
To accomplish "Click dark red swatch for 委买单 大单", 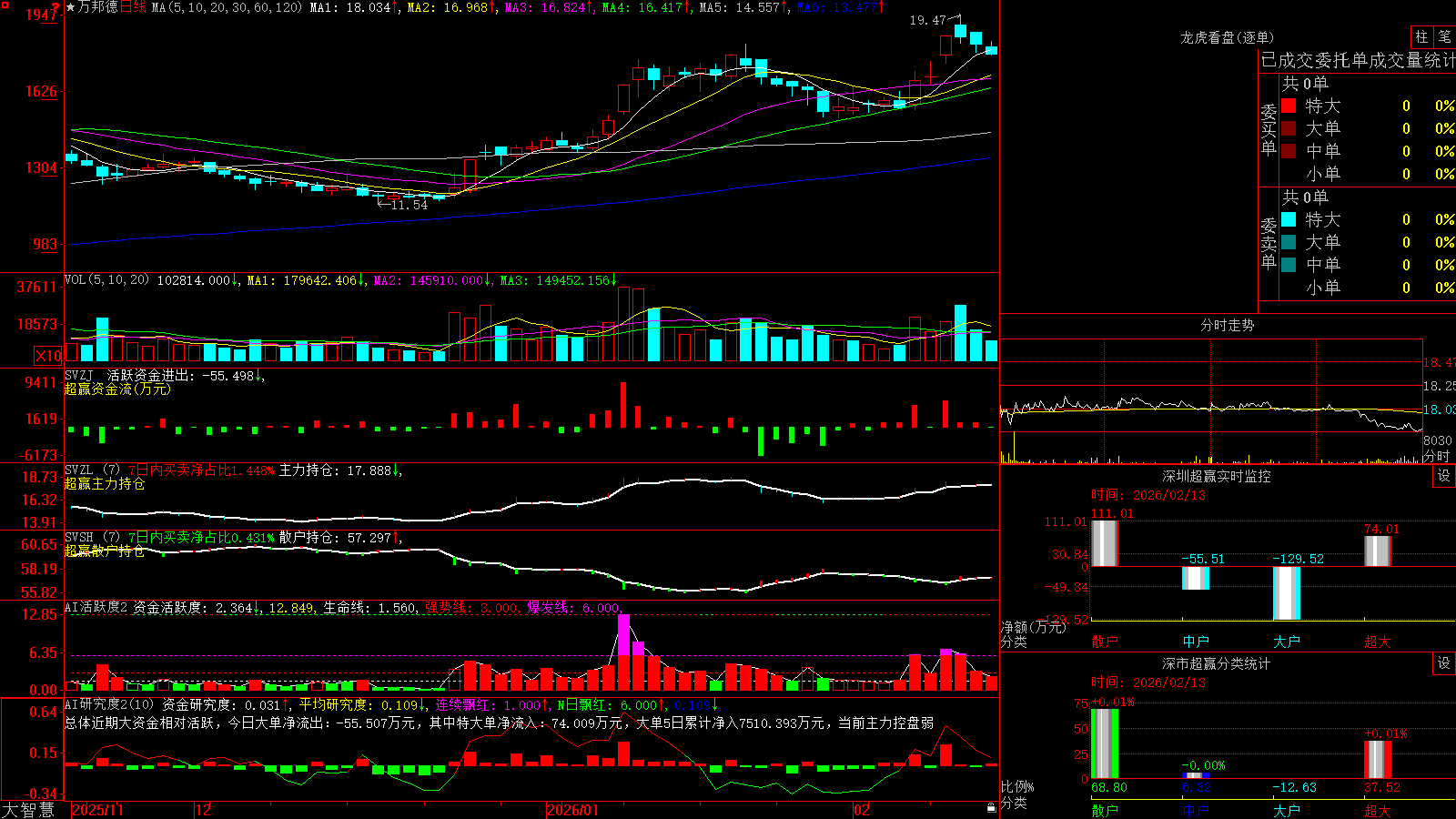I will point(1289,128).
